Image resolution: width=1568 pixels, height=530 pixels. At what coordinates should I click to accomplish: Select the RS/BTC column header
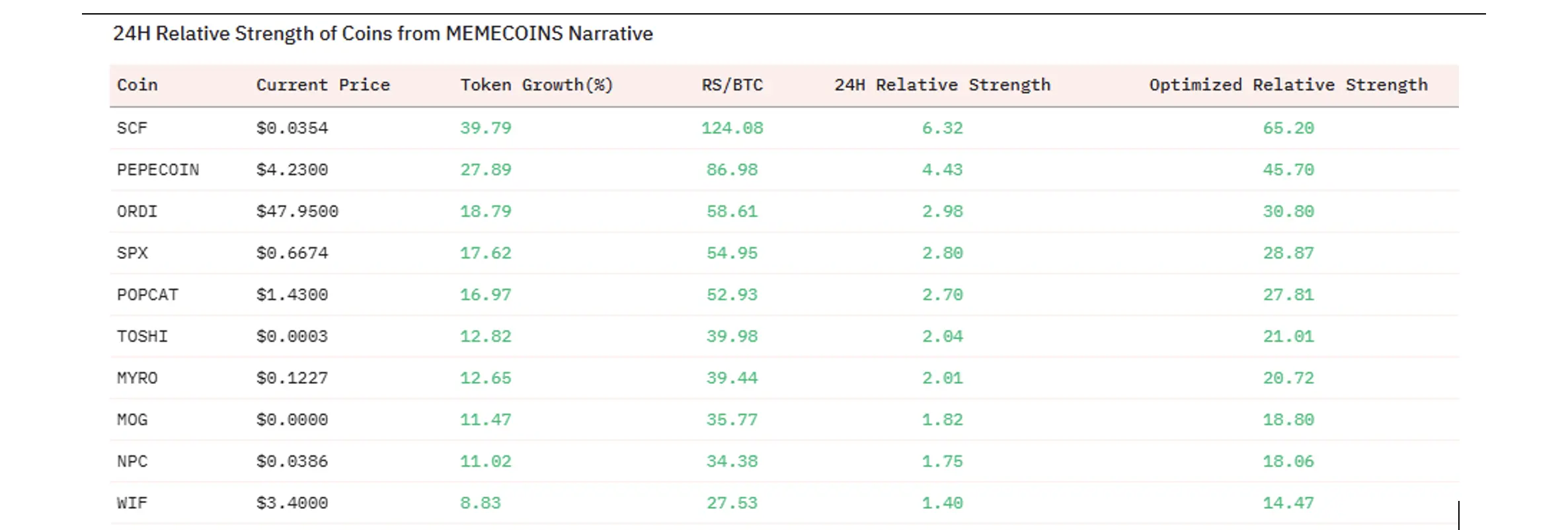coord(732,85)
